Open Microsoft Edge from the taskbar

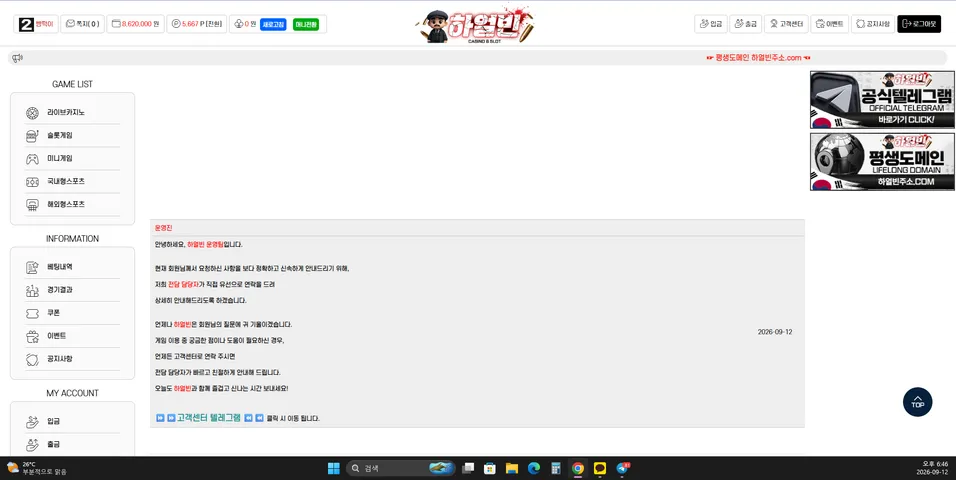coord(533,468)
